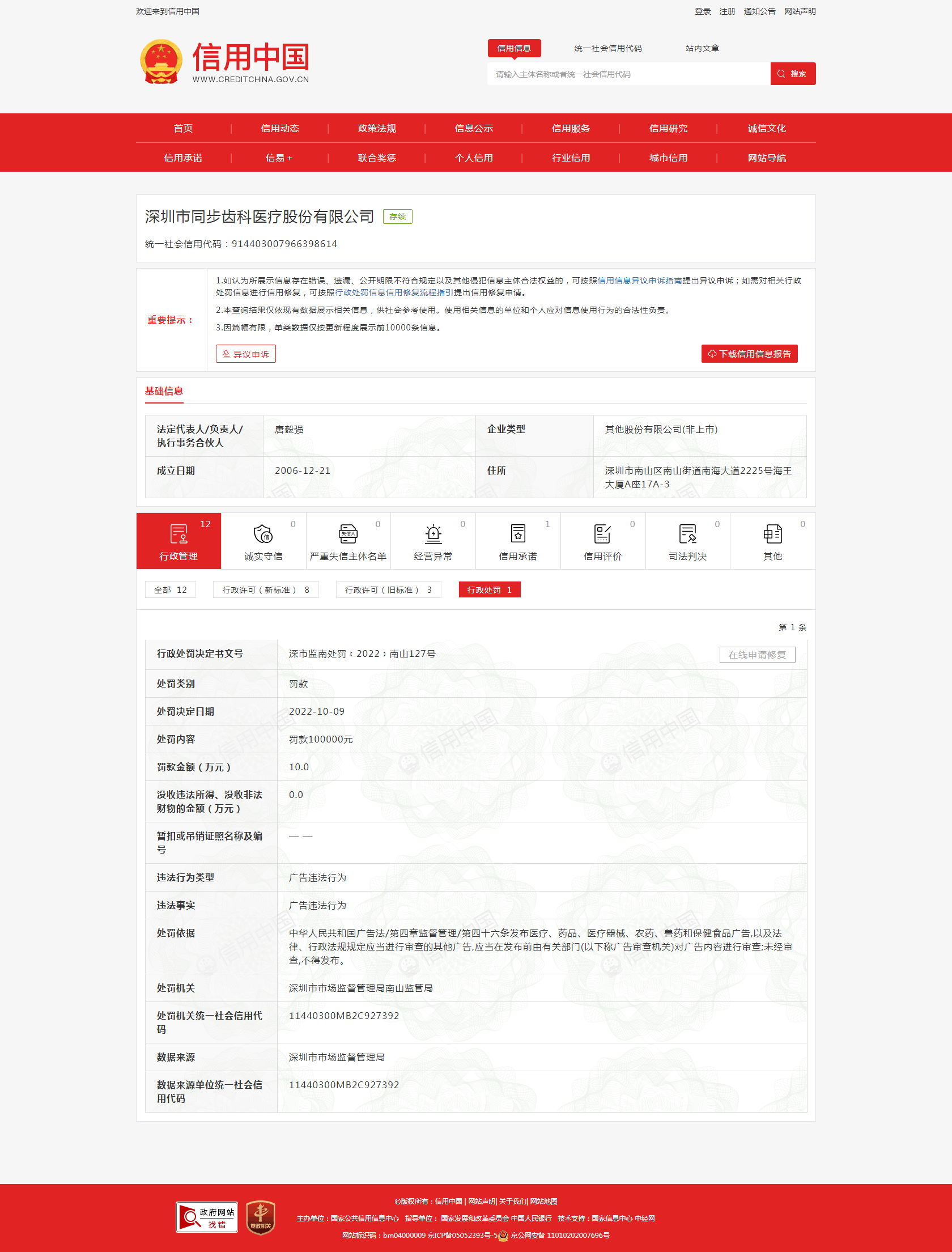Screen dimensions: 952x1252
Task: Click penalty date 2022-10-09
Action: (317, 711)
